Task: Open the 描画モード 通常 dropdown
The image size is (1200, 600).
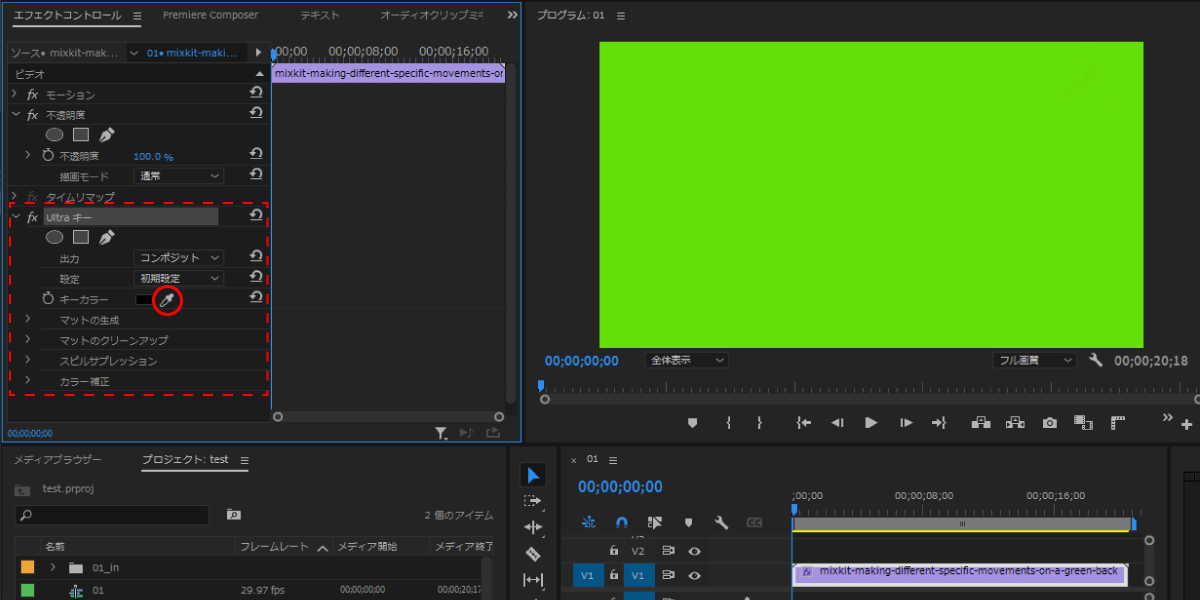Action: click(179, 175)
